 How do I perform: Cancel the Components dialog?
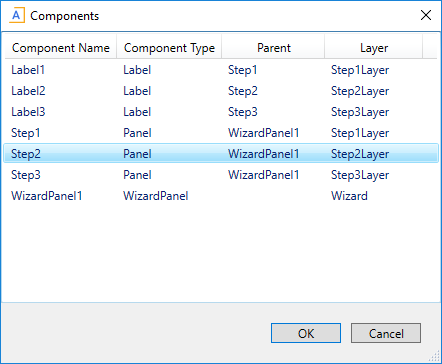[x=386, y=333]
